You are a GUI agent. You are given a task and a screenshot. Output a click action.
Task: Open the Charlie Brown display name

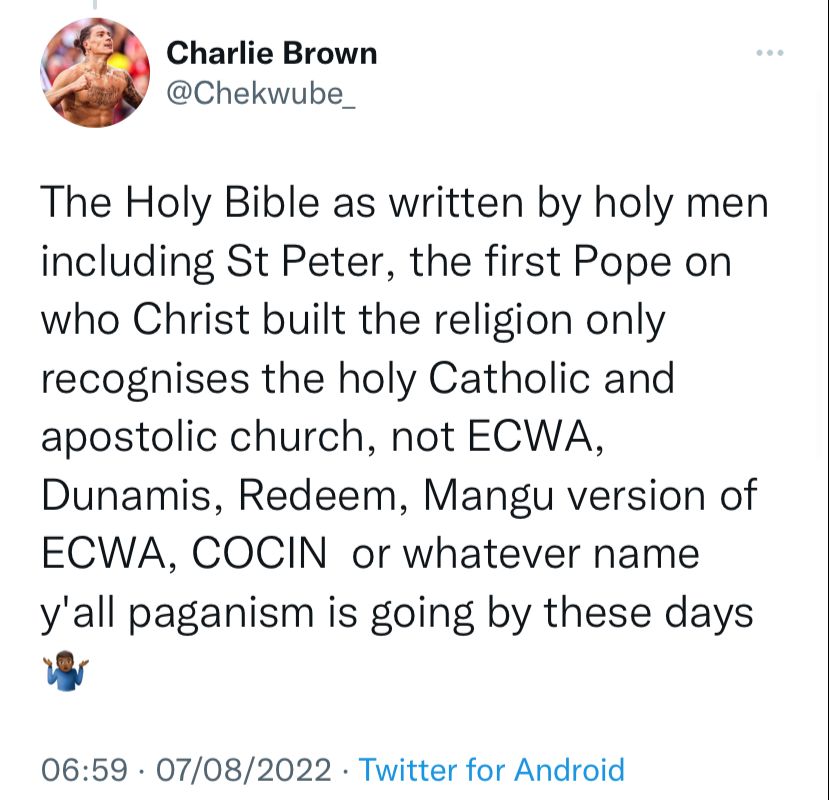271,53
